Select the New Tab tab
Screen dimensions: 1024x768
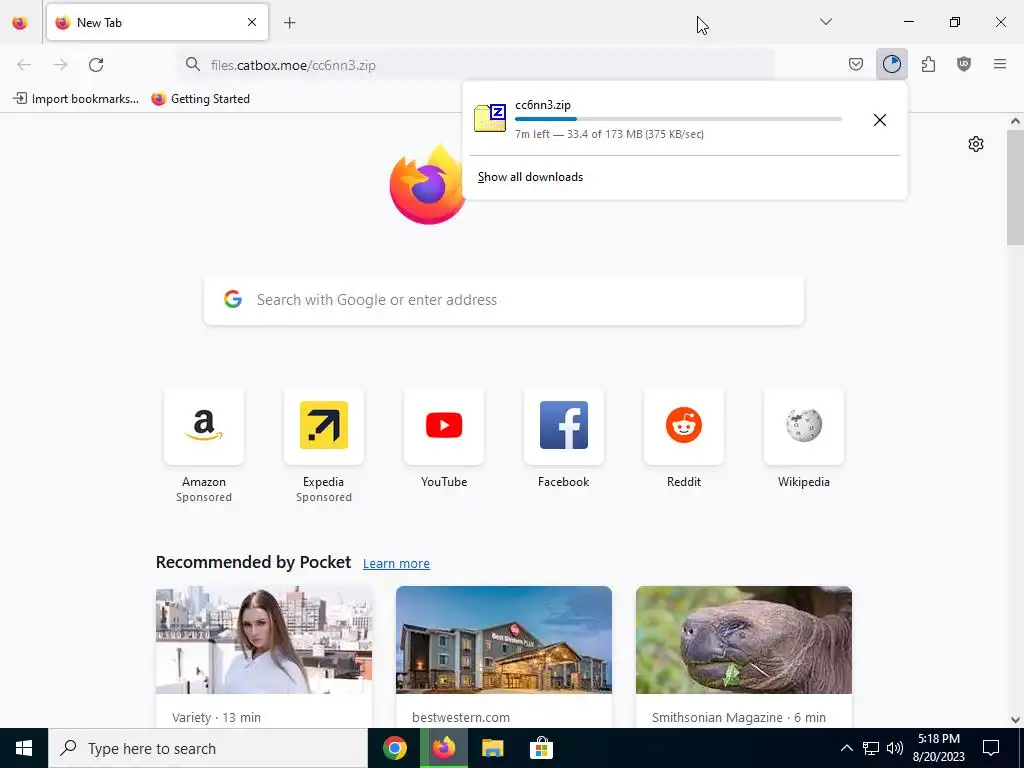157,22
